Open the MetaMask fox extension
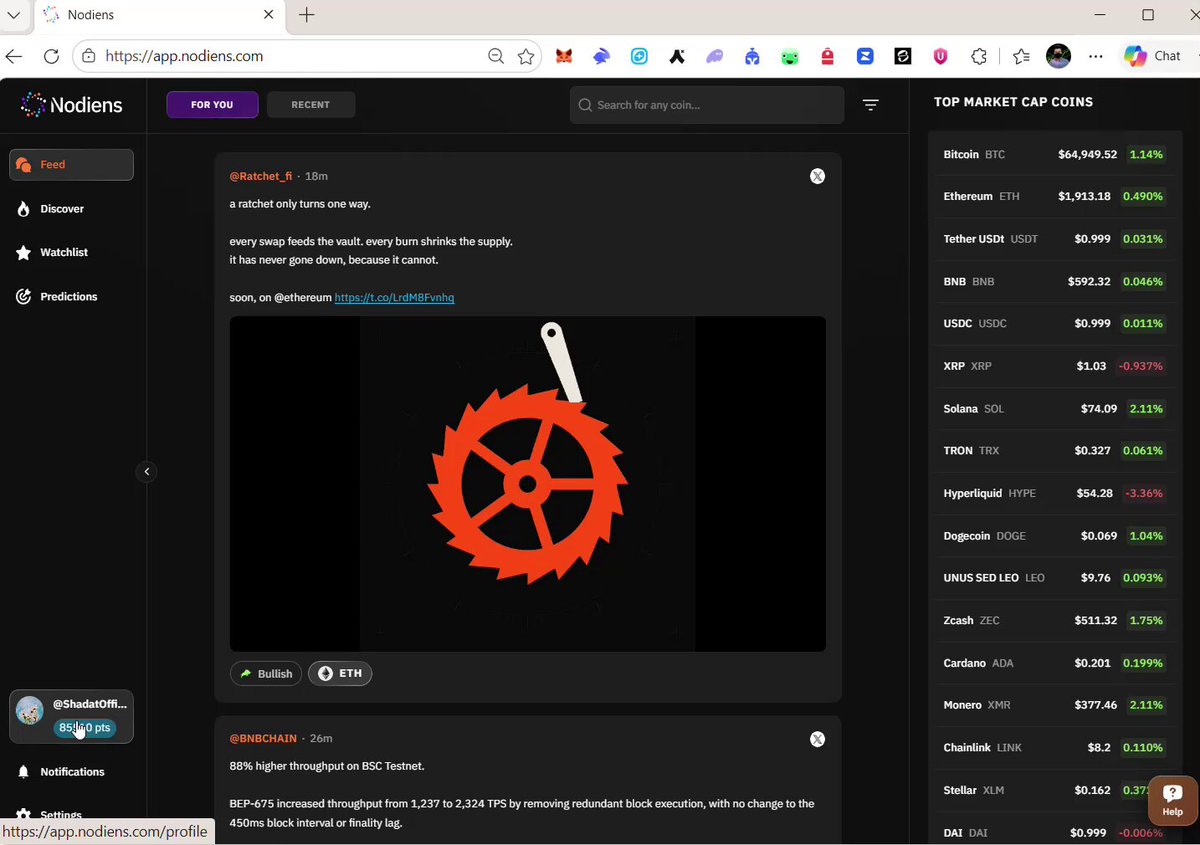The width and height of the screenshot is (1200, 845). pyautogui.click(x=565, y=57)
